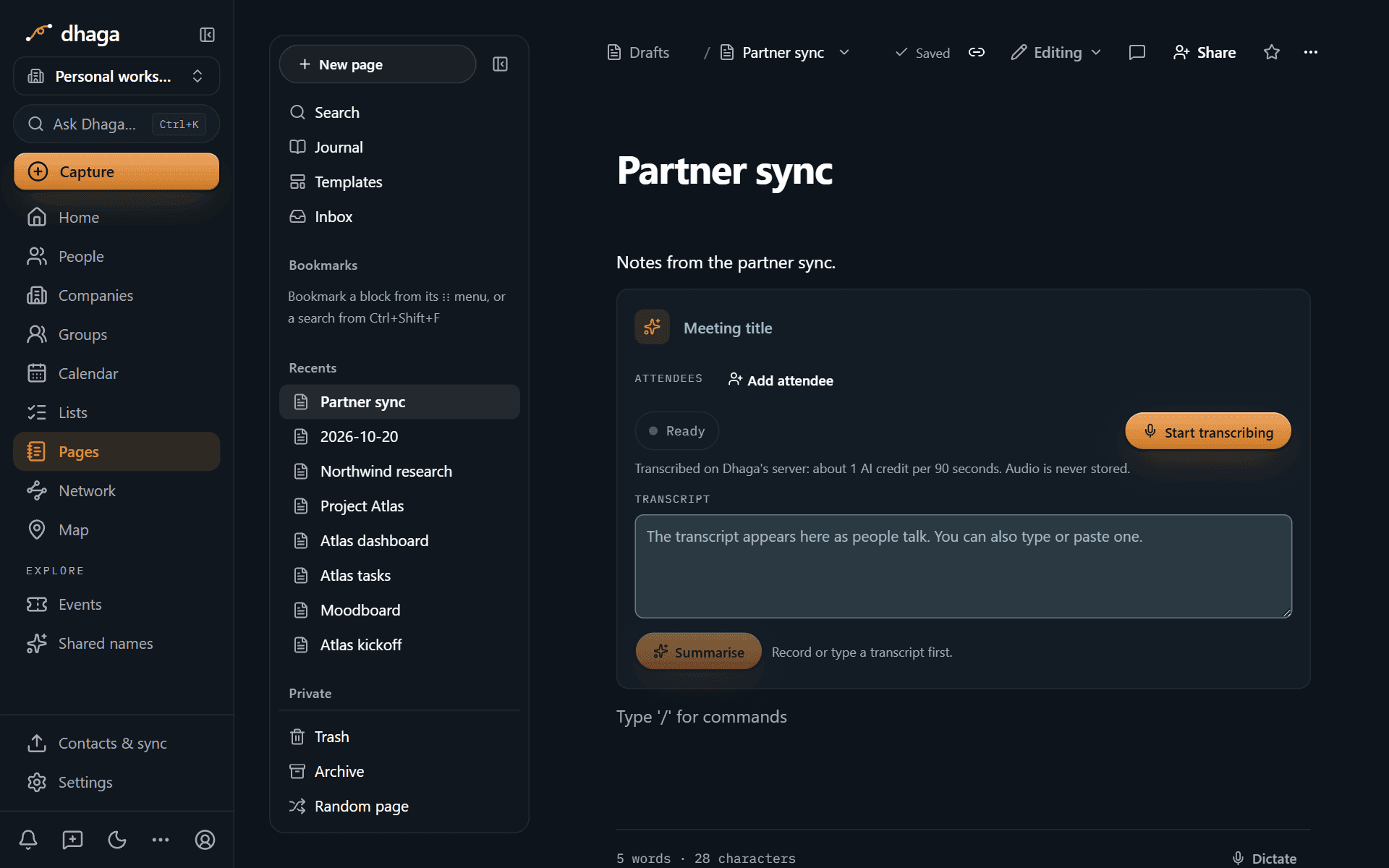Click the Share button

[x=1205, y=52]
